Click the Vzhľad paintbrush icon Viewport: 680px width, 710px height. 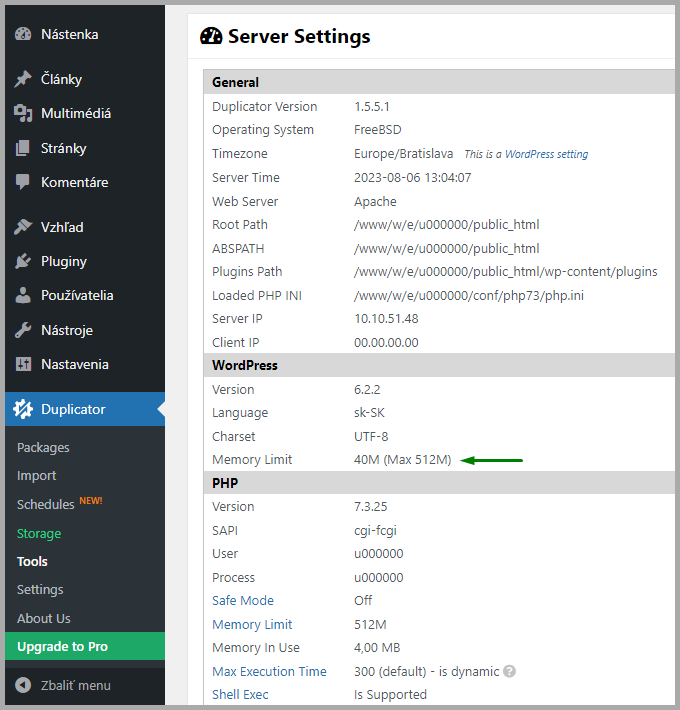click(23, 227)
